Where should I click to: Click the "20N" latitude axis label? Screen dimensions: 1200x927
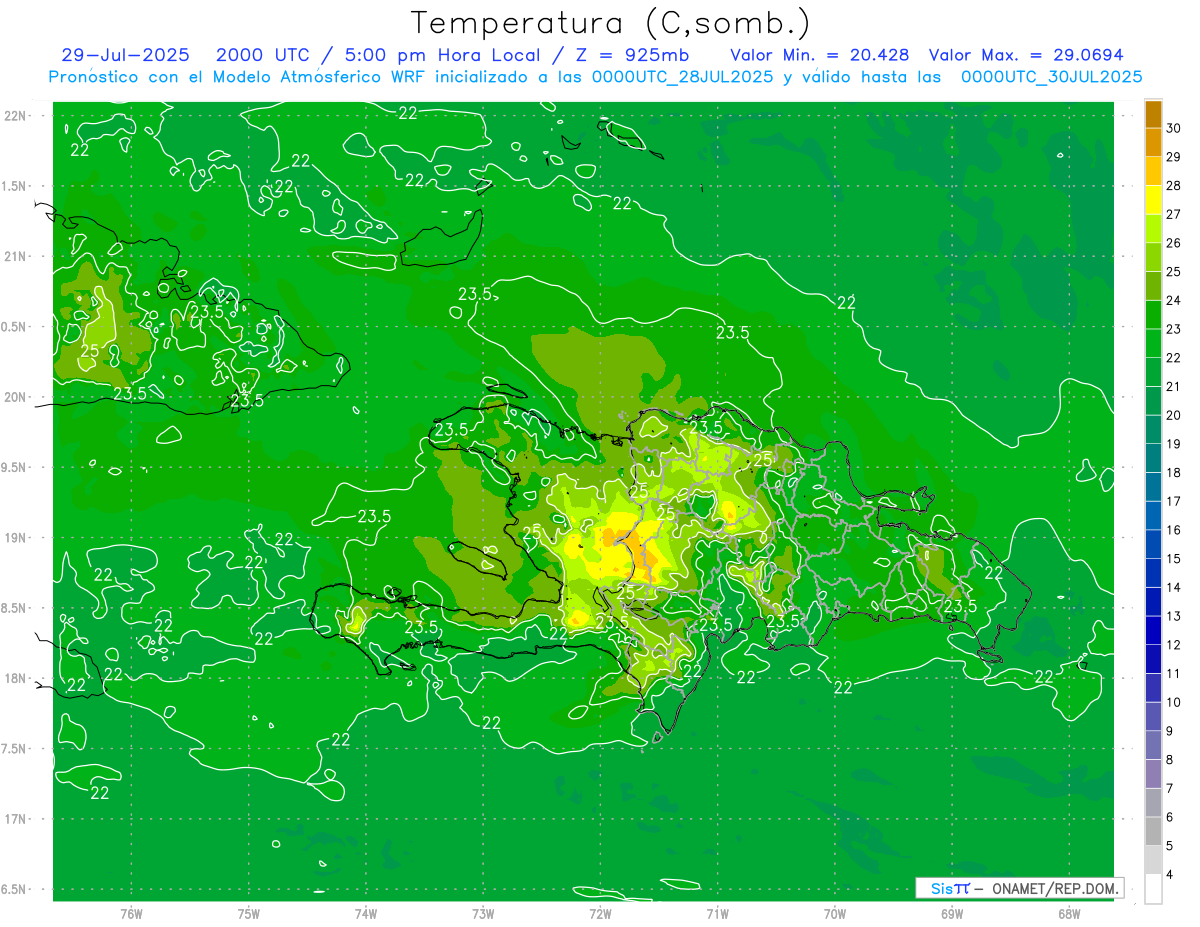pos(14,397)
